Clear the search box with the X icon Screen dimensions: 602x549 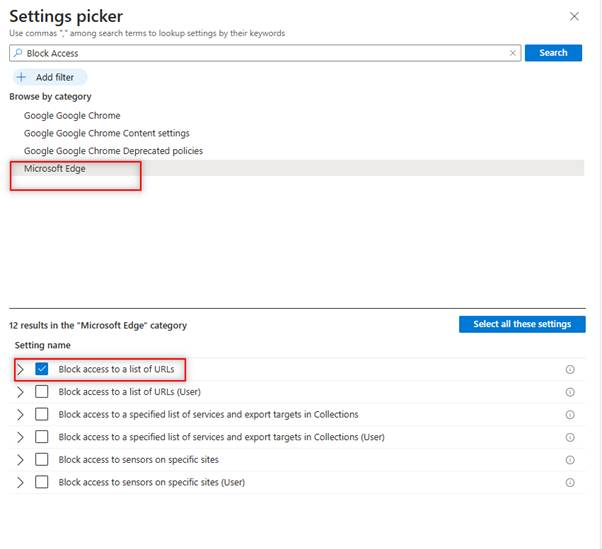513,53
